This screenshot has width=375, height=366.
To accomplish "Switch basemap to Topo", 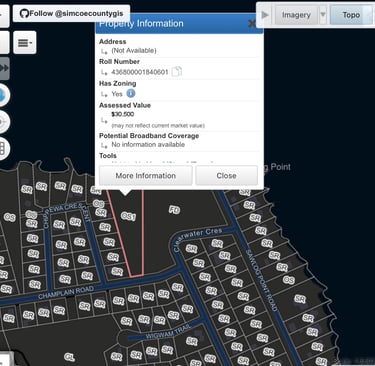I will 351,15.
